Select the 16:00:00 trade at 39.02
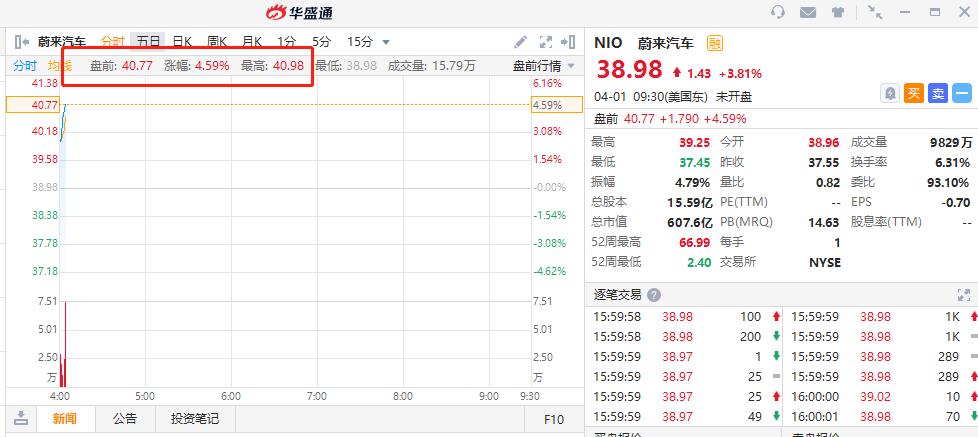978x437 pixels. (879, 396)
